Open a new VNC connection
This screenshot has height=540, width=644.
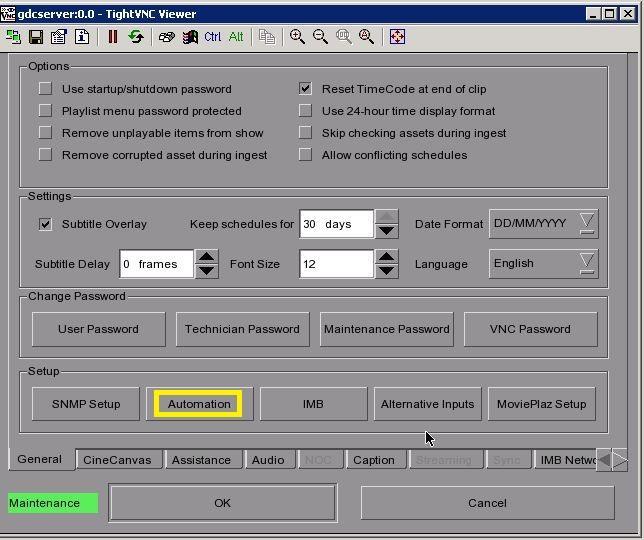click(x=13, y=37)
